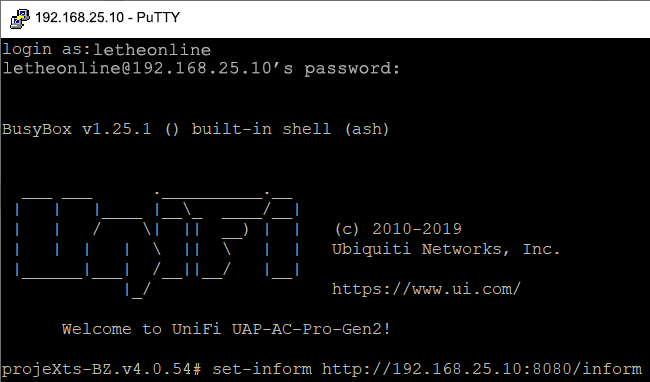Viewport: 650px width, 382px height.
Task: Click the 'login as:' prompt text
Action: point(46,50)
